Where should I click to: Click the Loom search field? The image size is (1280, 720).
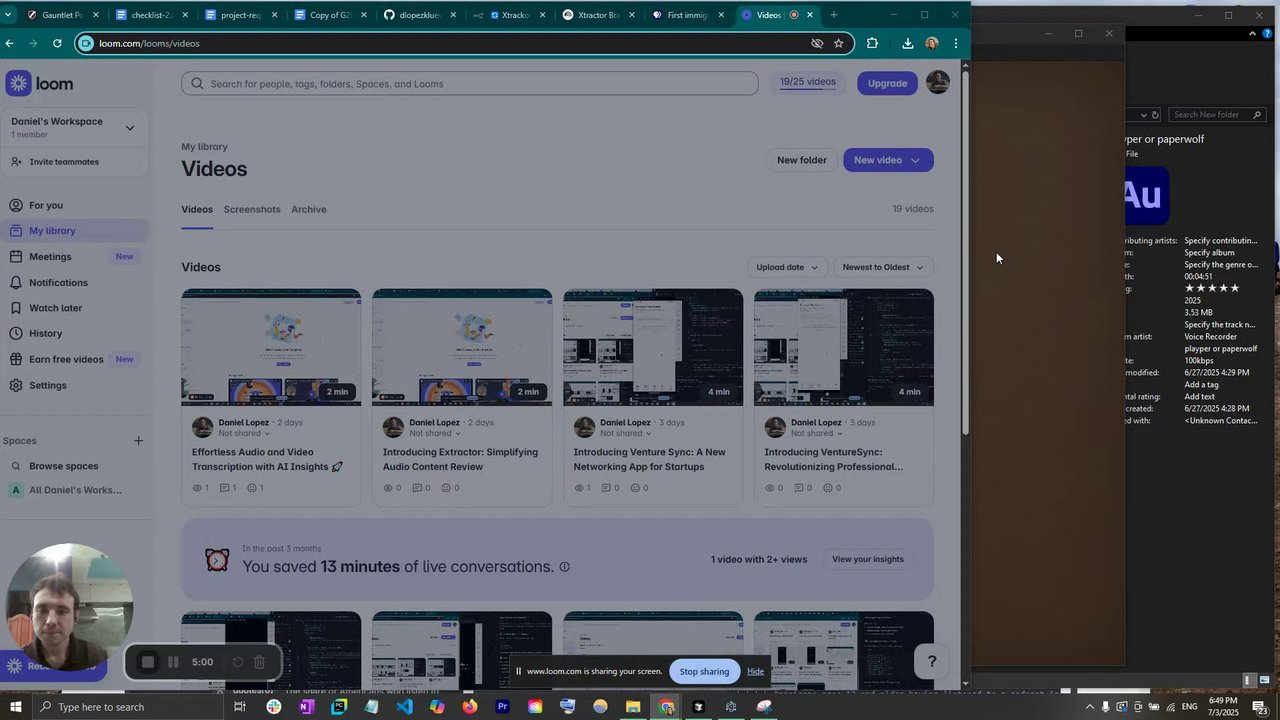click(x=470, y=84)
